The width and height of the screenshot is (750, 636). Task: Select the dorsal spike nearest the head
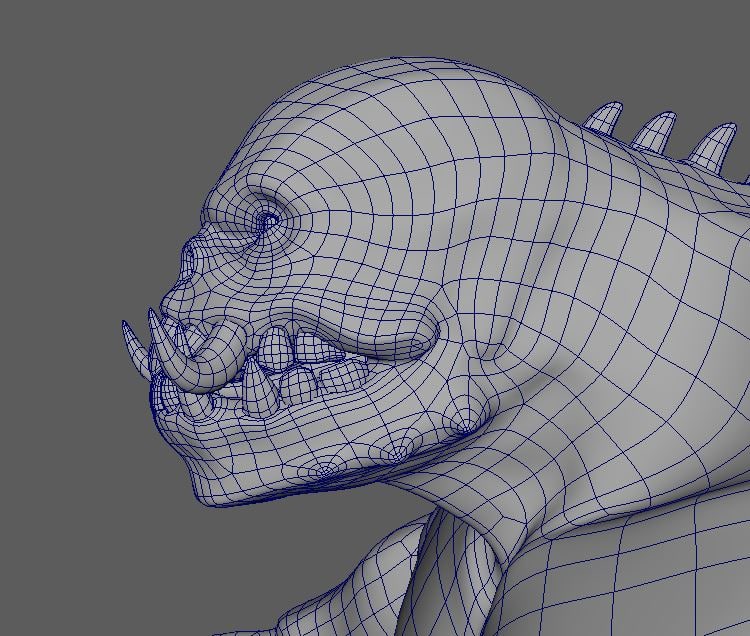click(x=603, y=117)
